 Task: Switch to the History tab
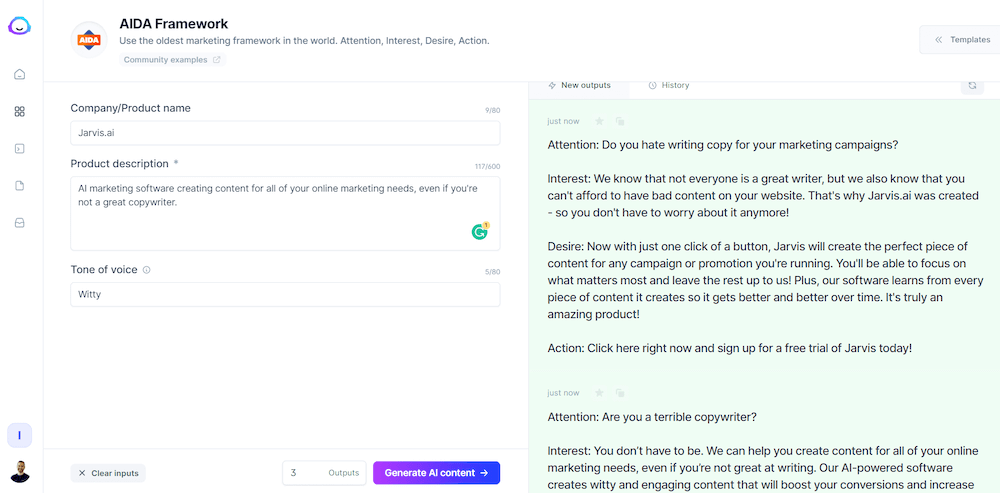(x=669, y=86)
